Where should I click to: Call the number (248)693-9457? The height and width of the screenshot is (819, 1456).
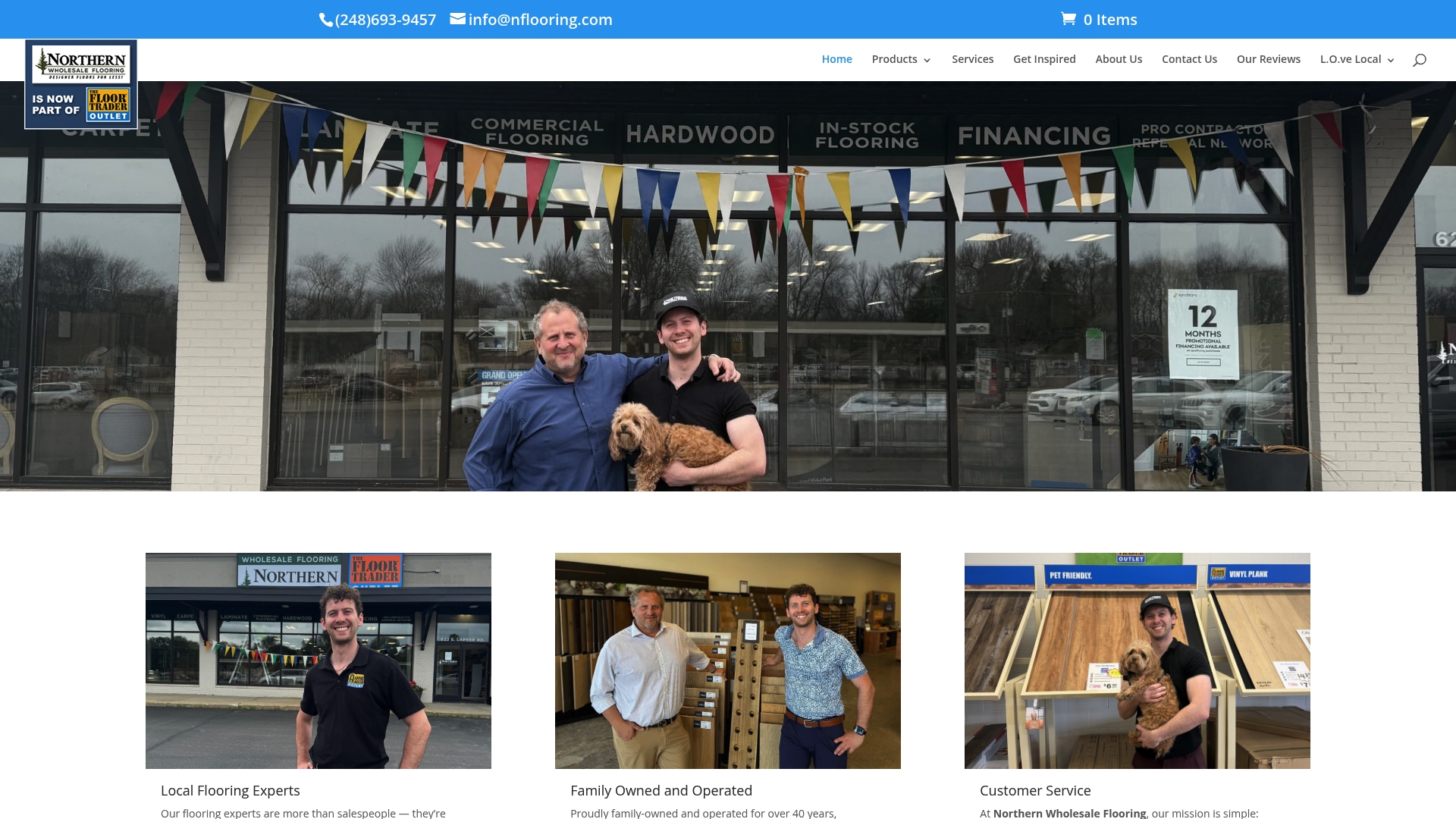point(385,20)
